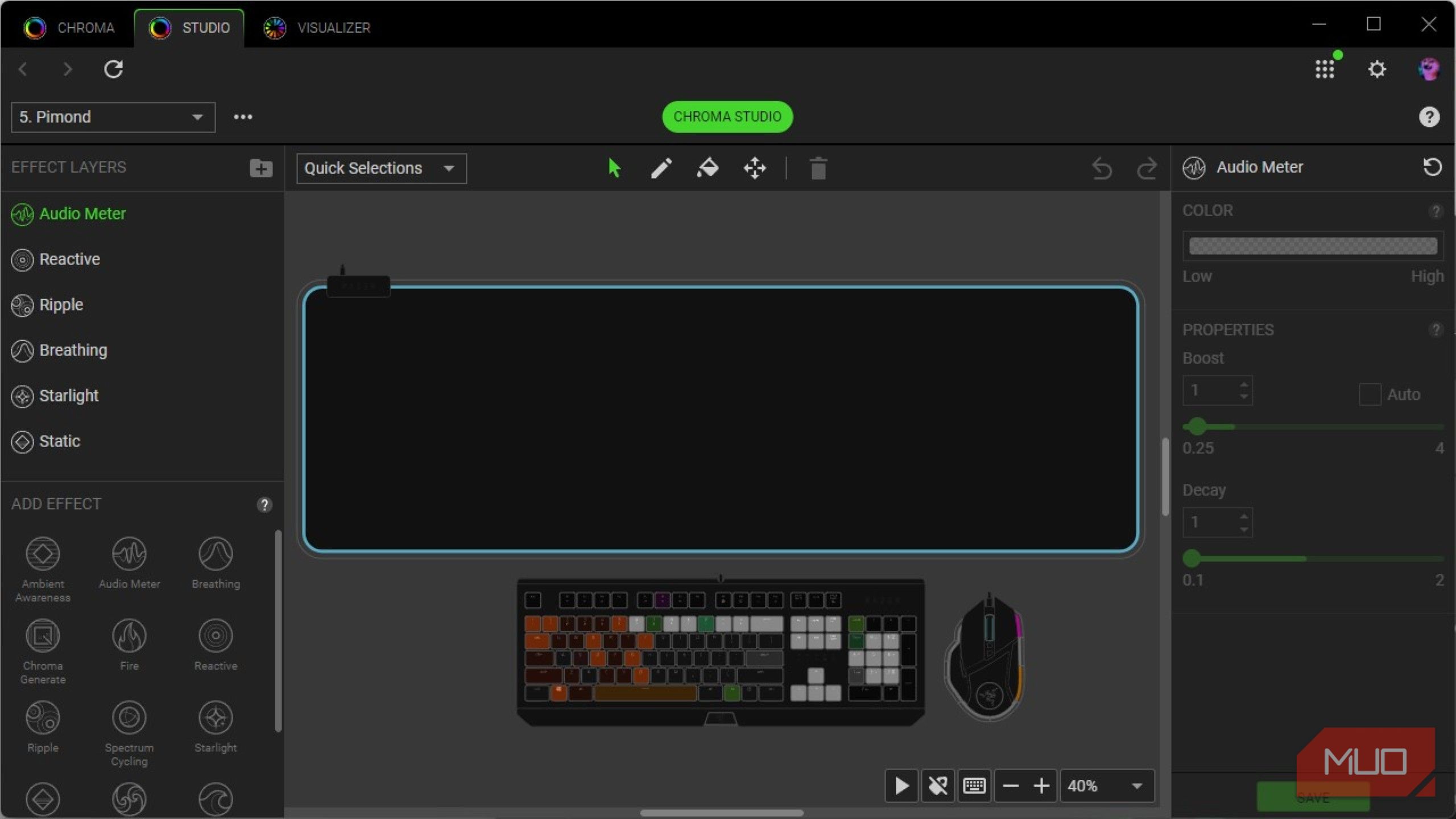Increase the Boost value stepper
The image size is (1456, 819).
(1244, 384)
